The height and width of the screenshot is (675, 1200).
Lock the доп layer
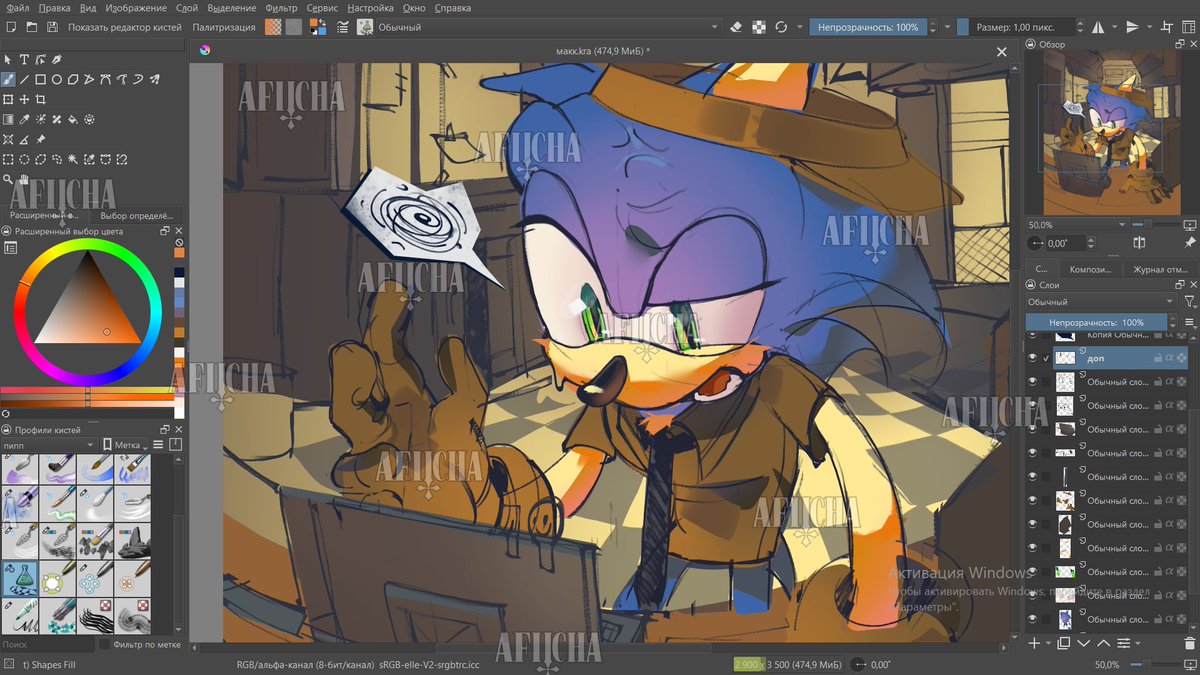coord(1158,358)
